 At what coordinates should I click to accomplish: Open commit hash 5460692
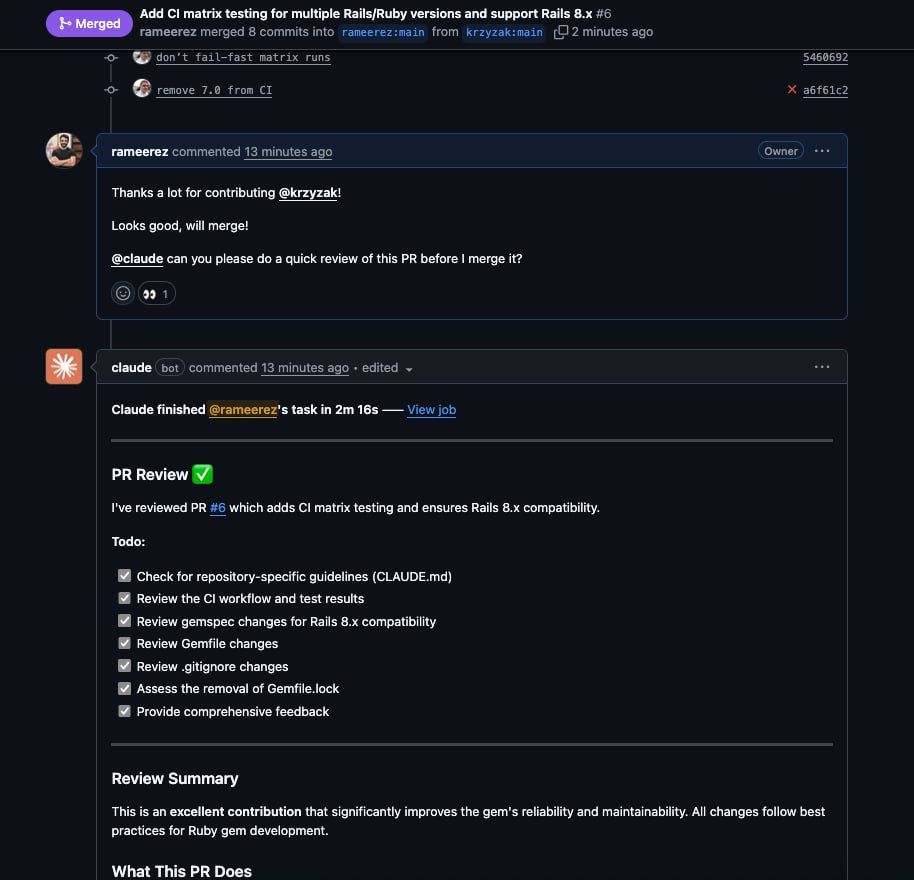(x=825, y=57)
